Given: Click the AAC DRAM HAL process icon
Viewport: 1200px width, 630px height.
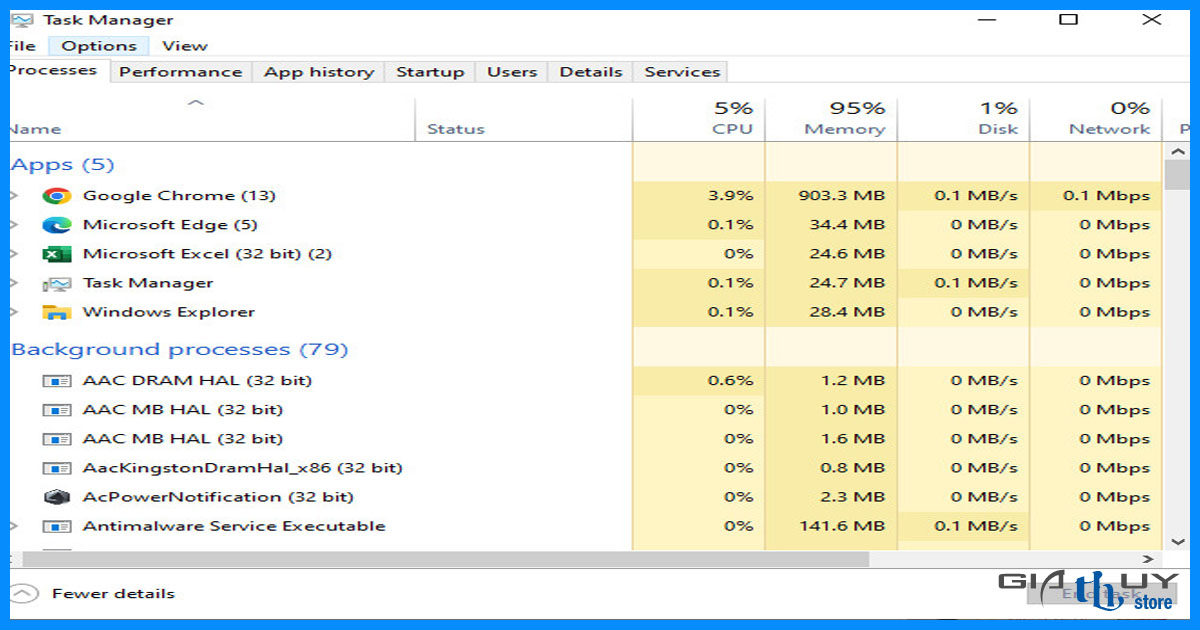Looking at the screenshot, I should pos(57,381).
